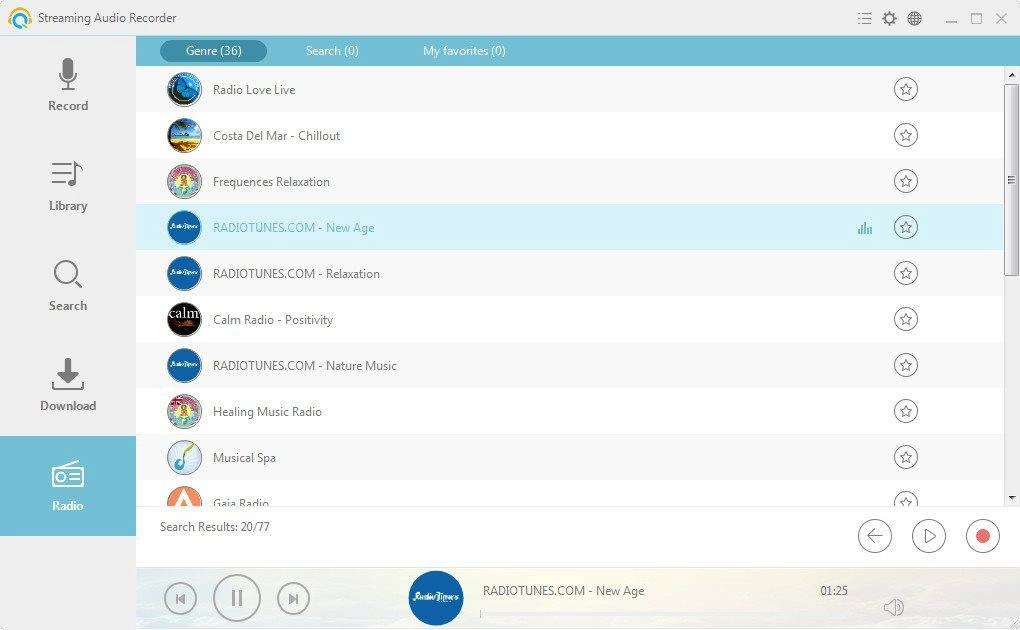Screen dimensions: 1020x630
Task: Play station with the circled play button
Action: [929, 536]
